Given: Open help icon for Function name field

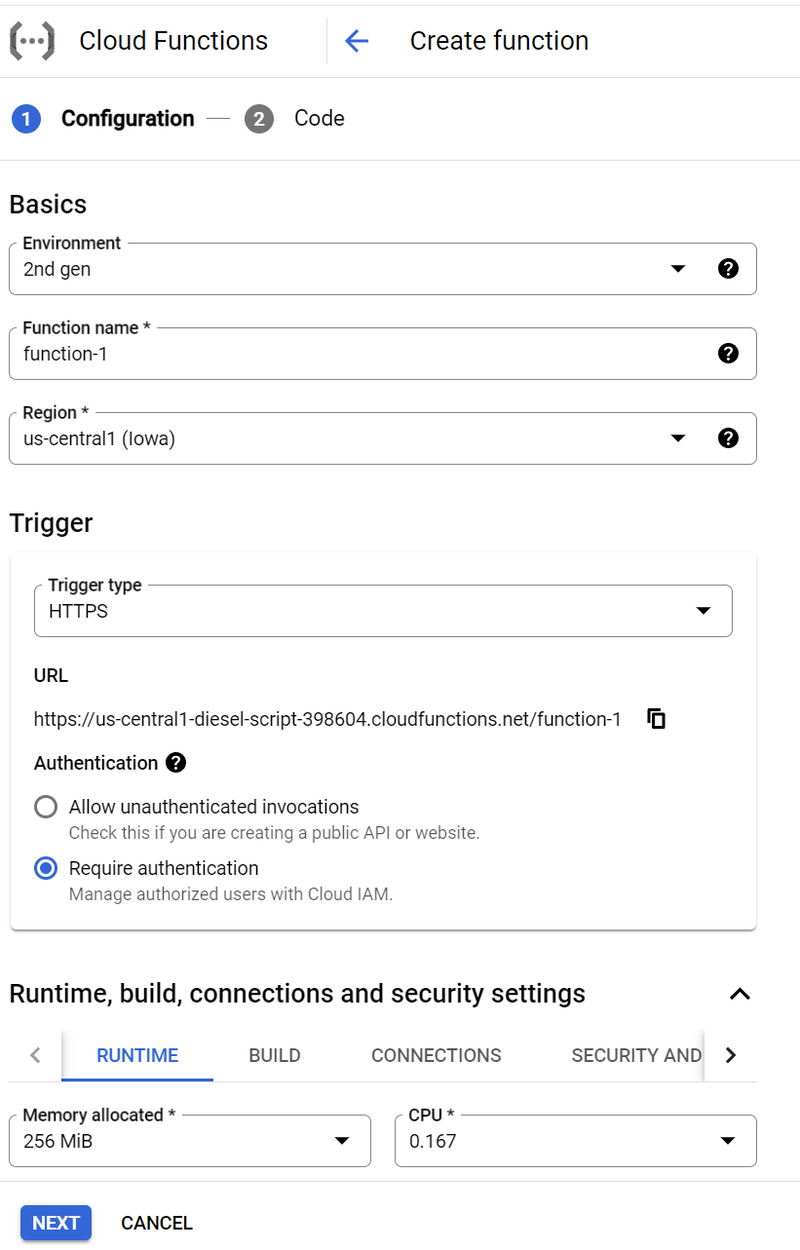Looking at the screenshot, I should pyautogui.click(x=729, y=353).
